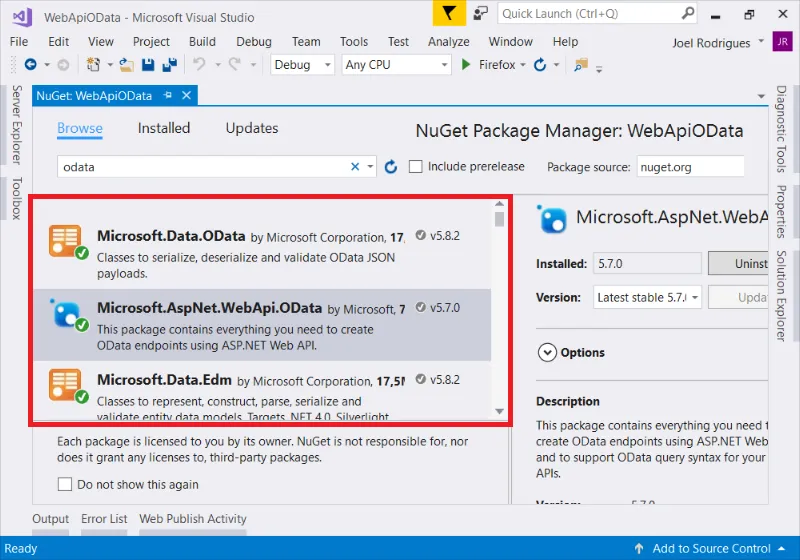This screenshot has width=800, height=560.
Task: Open the Analyze menu
Action: coord(448,42)
